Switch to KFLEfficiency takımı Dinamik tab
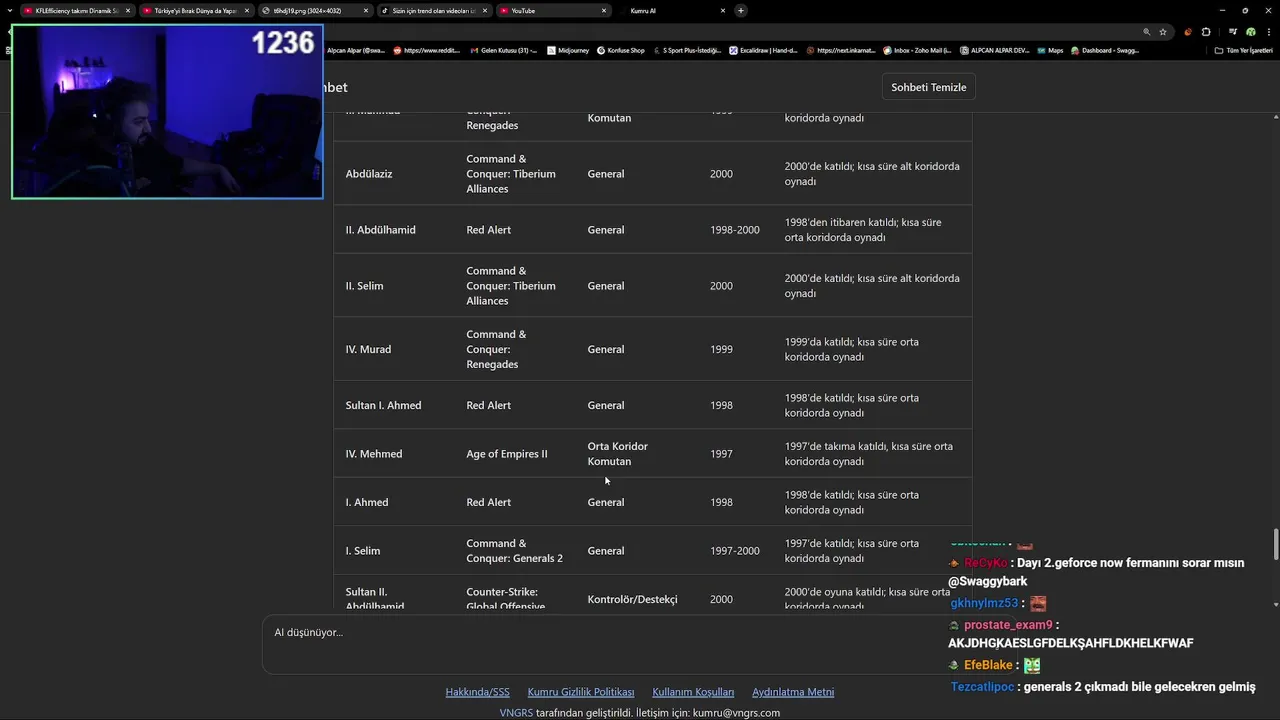Screen dimensions: 1280x720 coord(78,11)
